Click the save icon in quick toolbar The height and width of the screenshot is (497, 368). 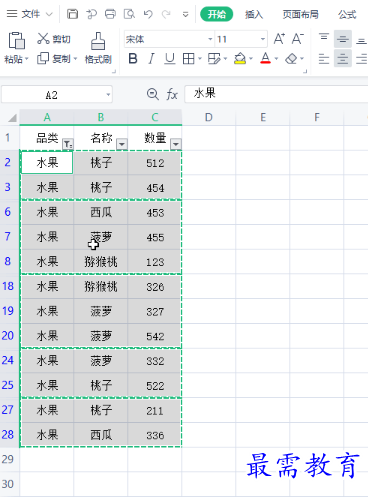(72, 14)
